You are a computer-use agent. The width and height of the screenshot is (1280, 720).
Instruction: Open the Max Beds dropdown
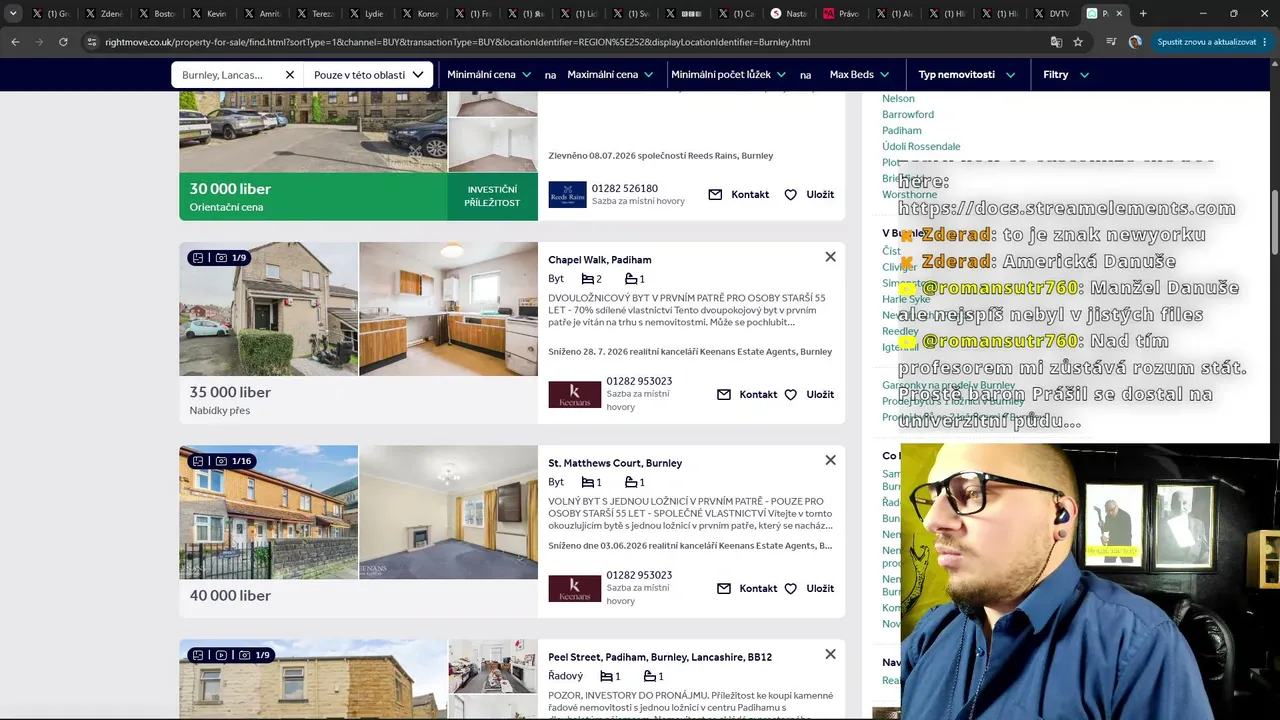point(860,75)
